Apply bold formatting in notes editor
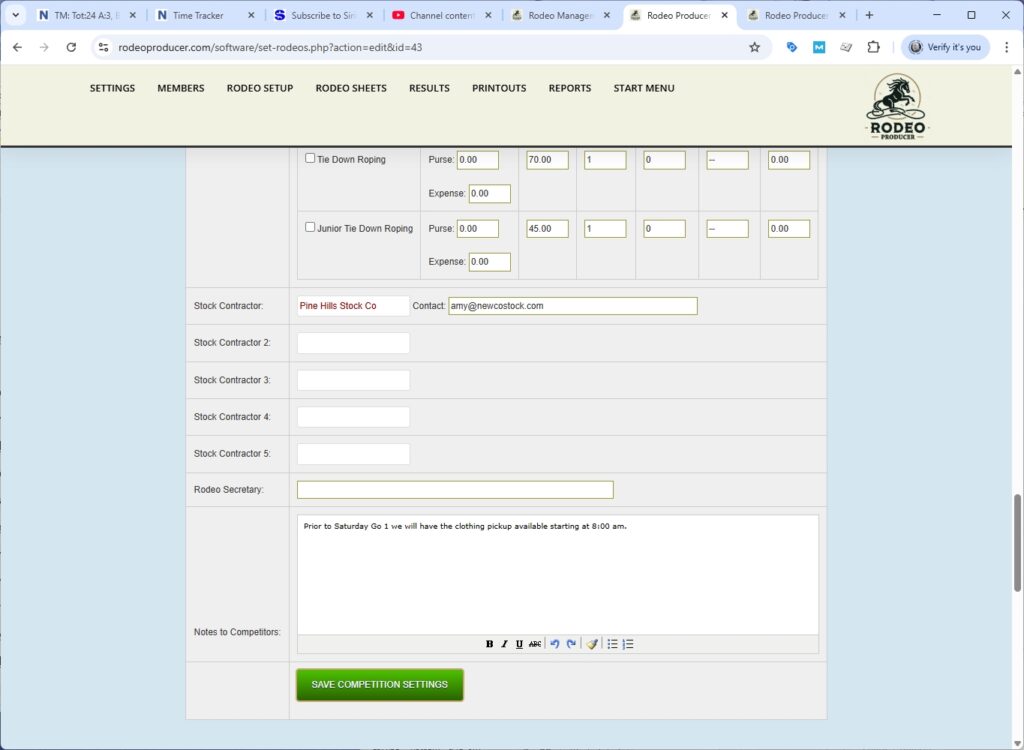The width and height of the screenshot is (1024, 750). [x=489, y=644]
